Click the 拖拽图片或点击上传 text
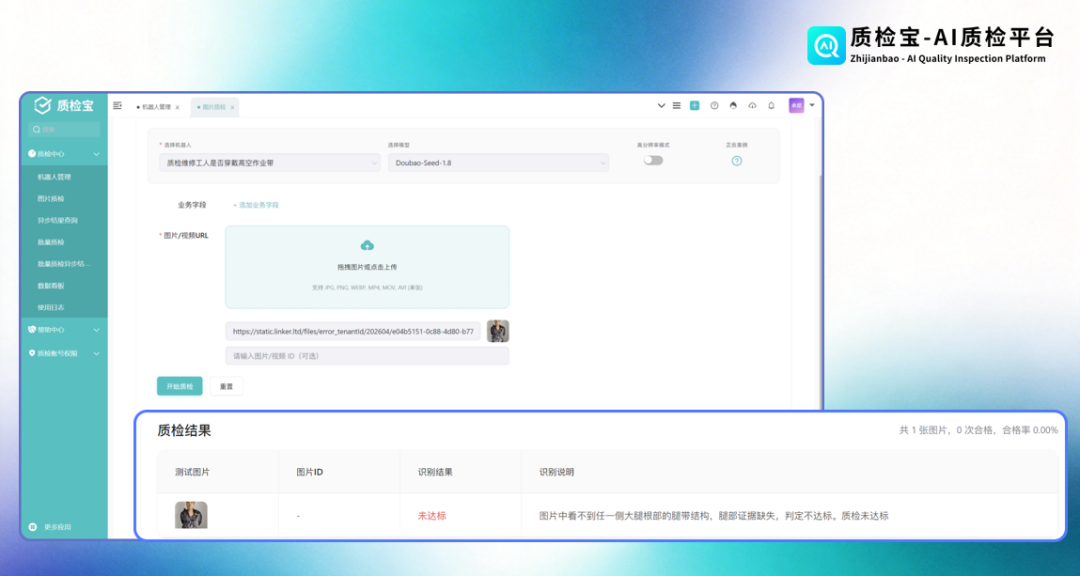This screenshot has height=576, width=1080. point(367,267)
